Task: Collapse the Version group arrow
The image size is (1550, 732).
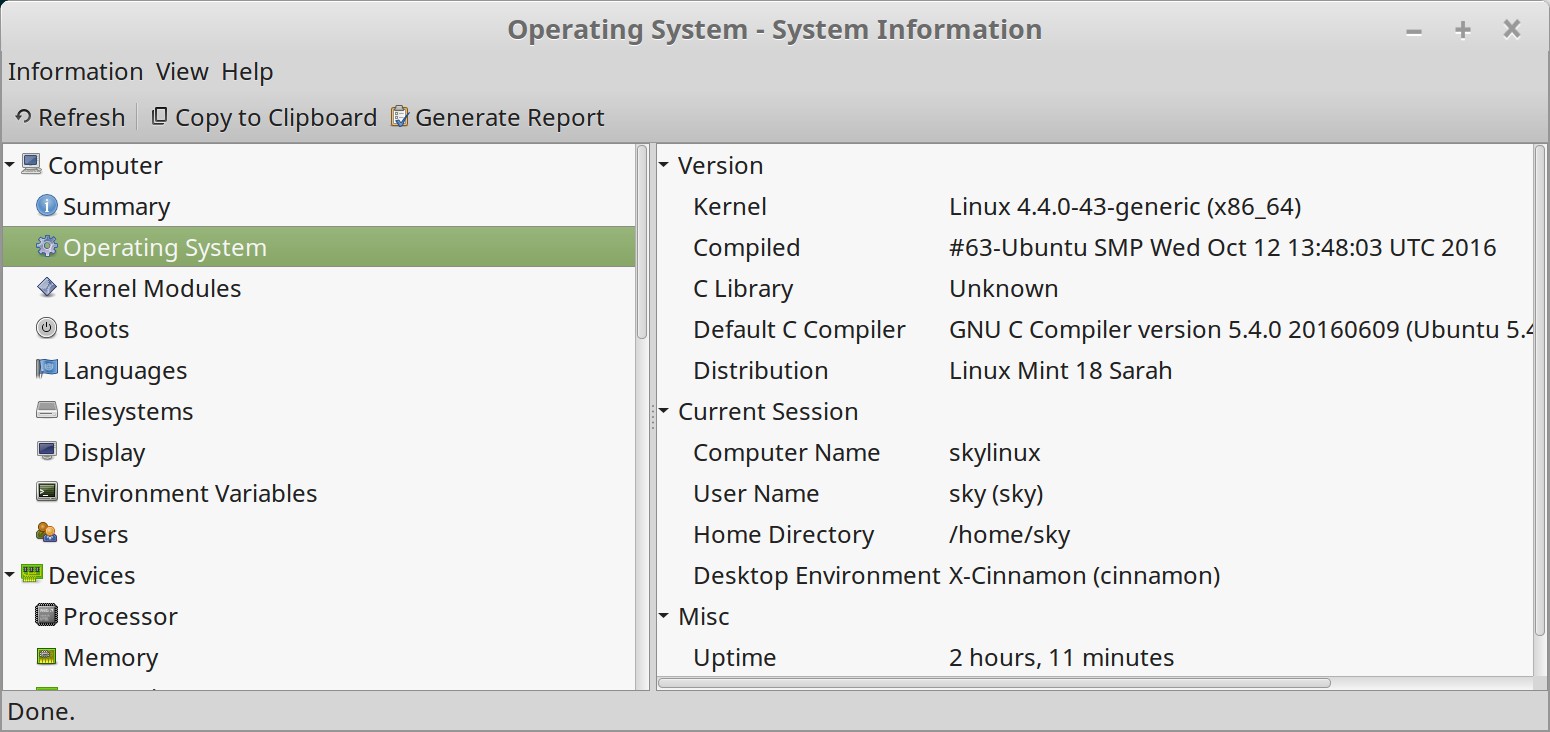Action: click(664, 165)
